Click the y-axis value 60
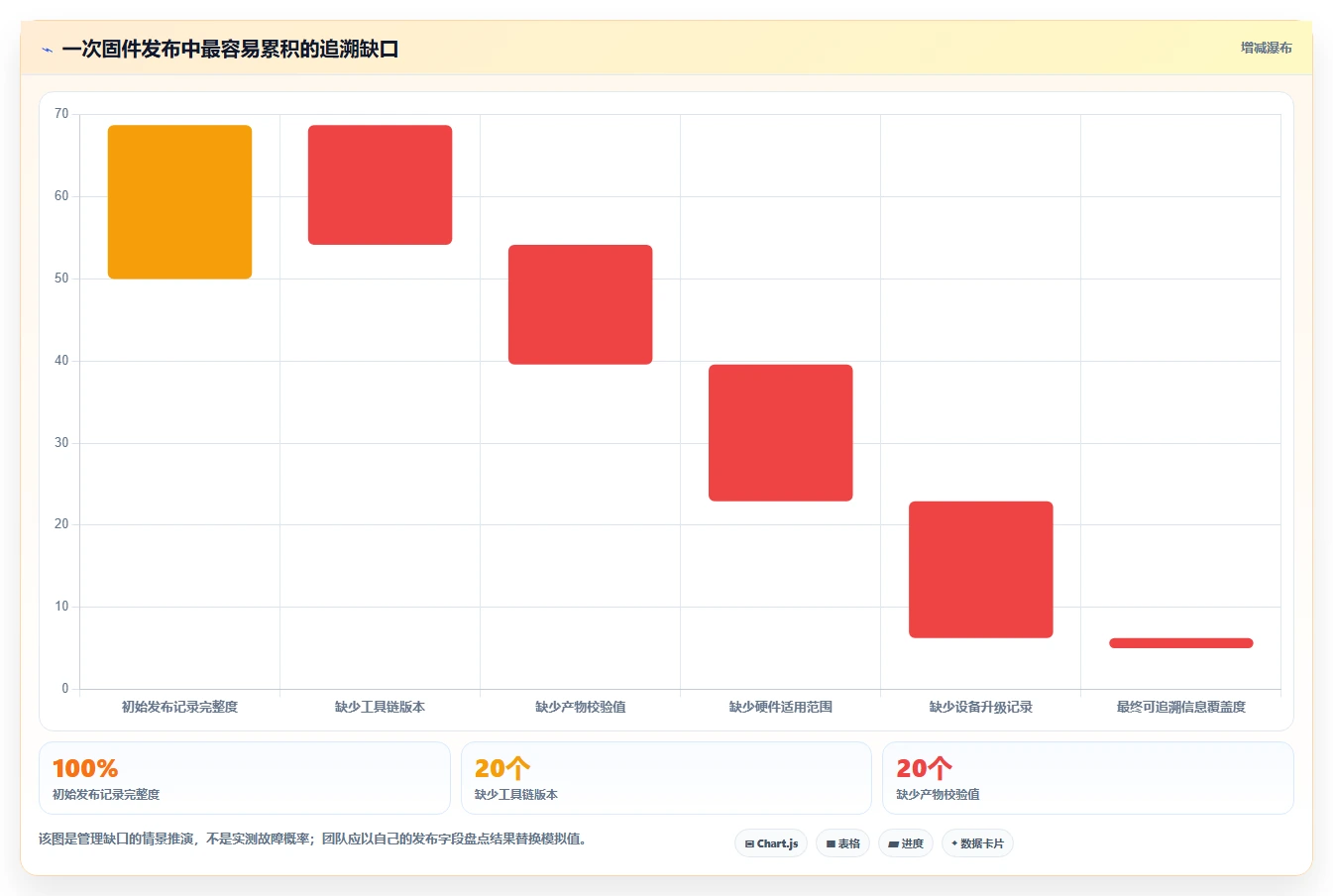 [x=61, y=196]
